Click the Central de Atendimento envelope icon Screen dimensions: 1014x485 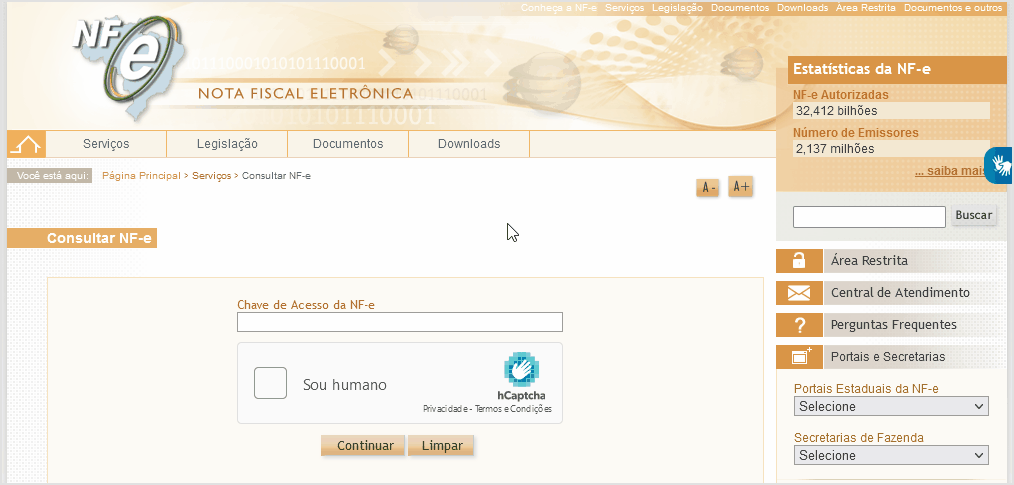(x=799, y=293)
